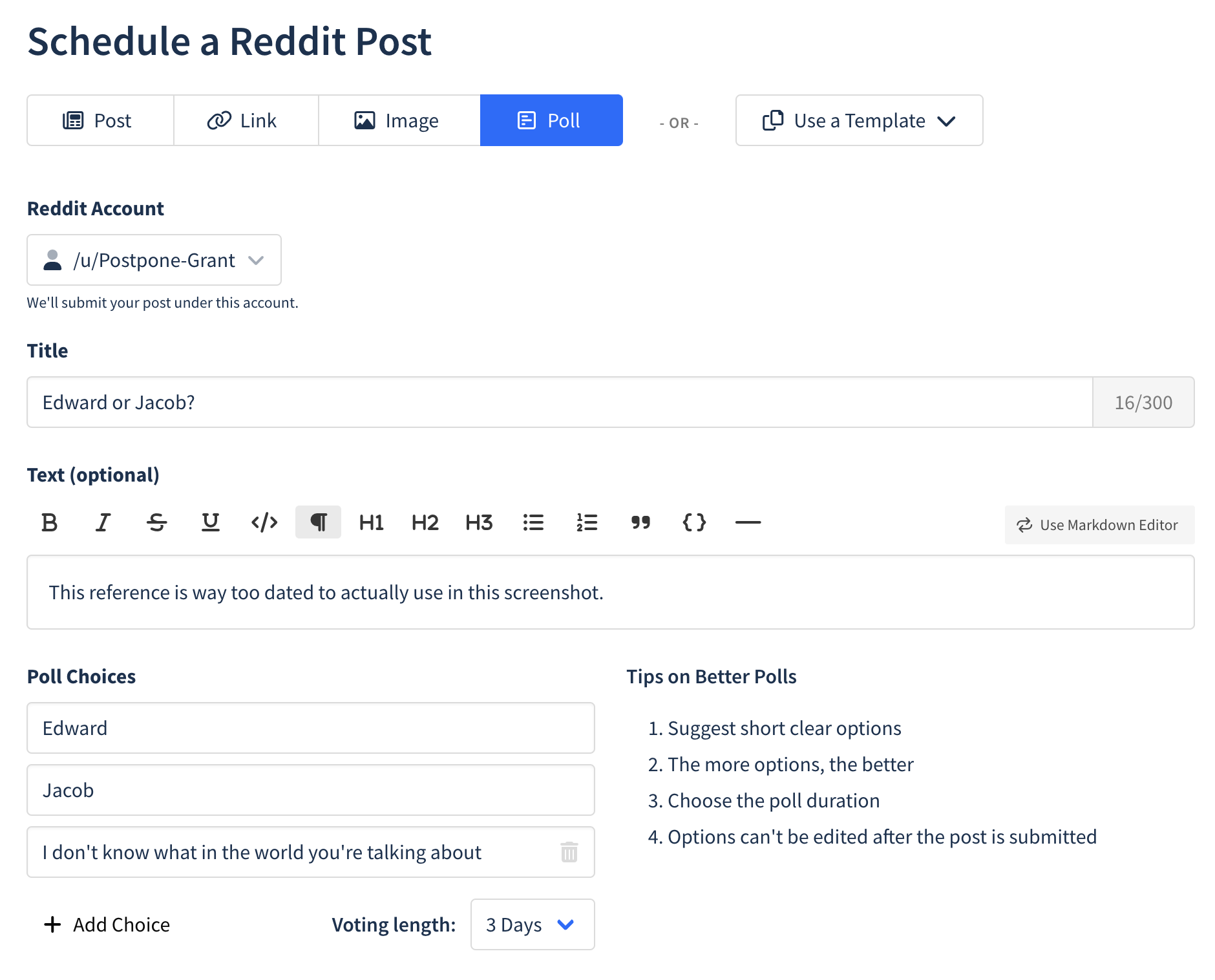This screenshot has width=1215, height=980.
Task: Insert a block quote
Action: 640,522
